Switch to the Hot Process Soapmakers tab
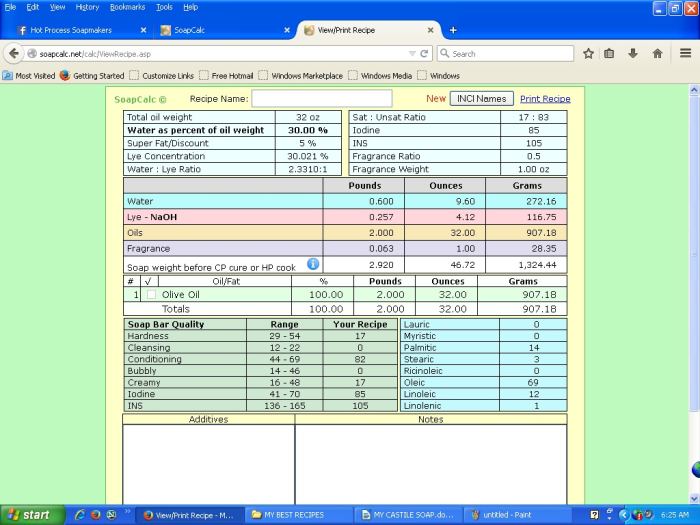Image resolution: width=700 pixels, height=525 pixels. click(71, 30)
